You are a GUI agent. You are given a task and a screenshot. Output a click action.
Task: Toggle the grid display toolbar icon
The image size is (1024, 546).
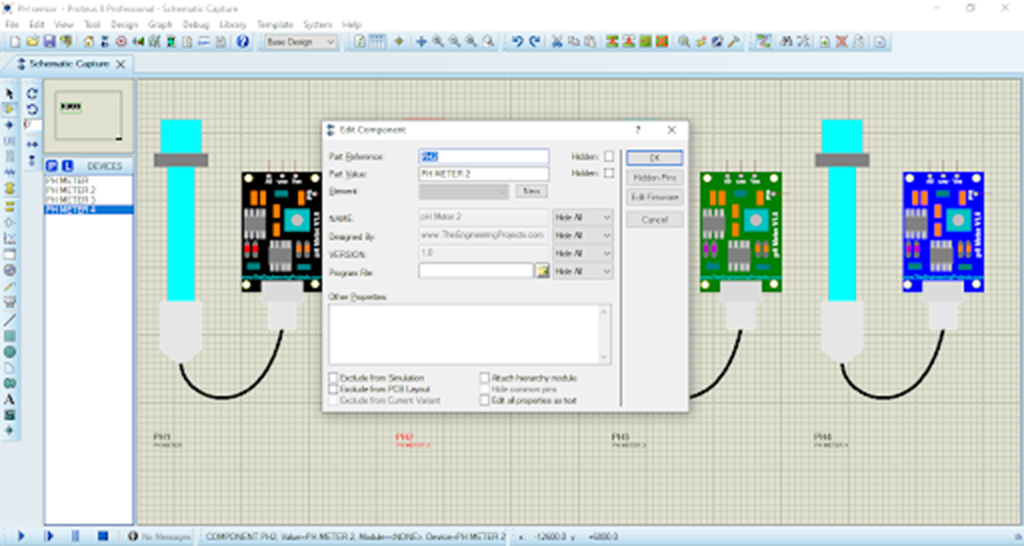coord(377,42)
